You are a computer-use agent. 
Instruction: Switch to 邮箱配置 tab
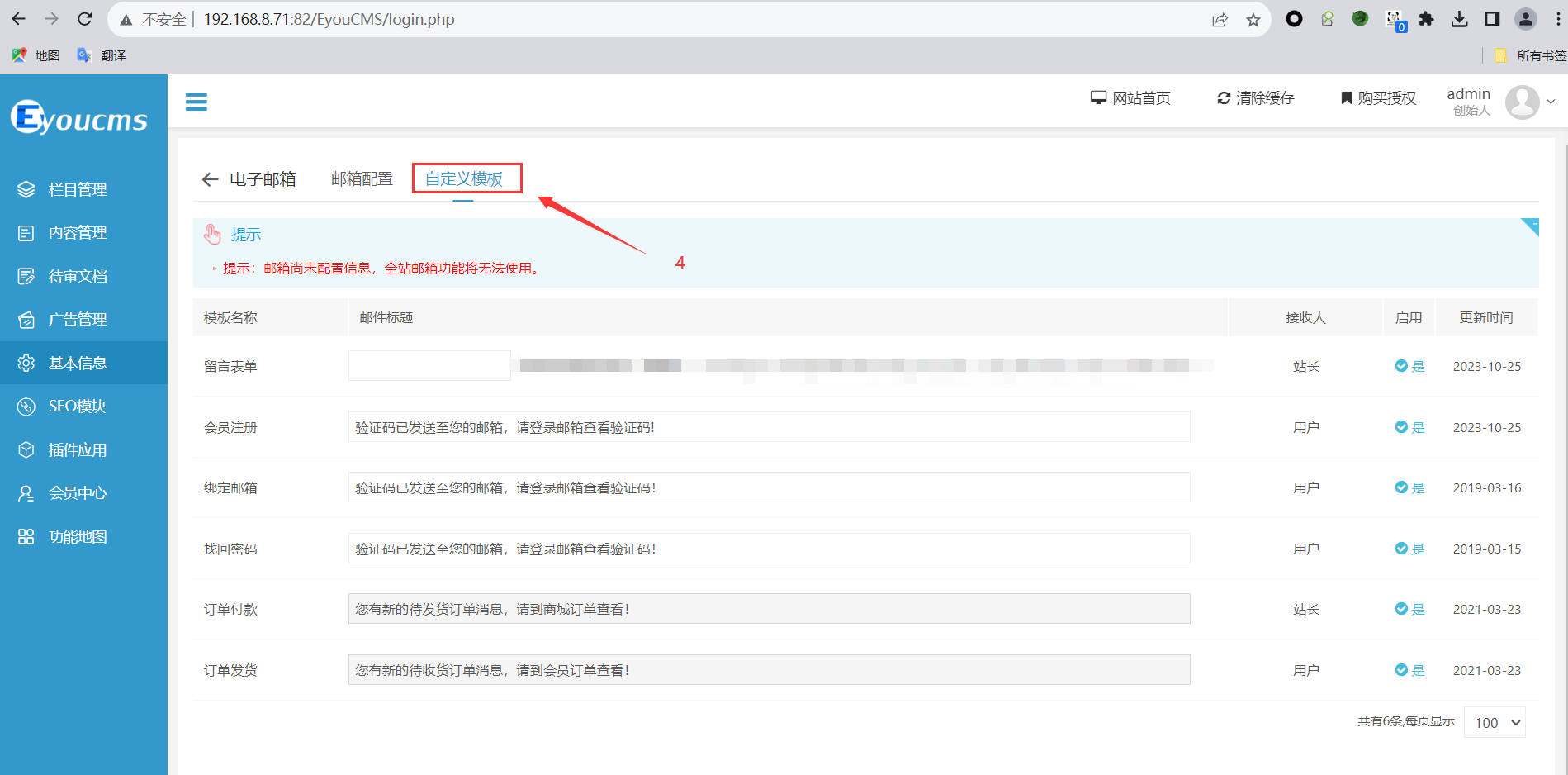click(x=362, y=178)
